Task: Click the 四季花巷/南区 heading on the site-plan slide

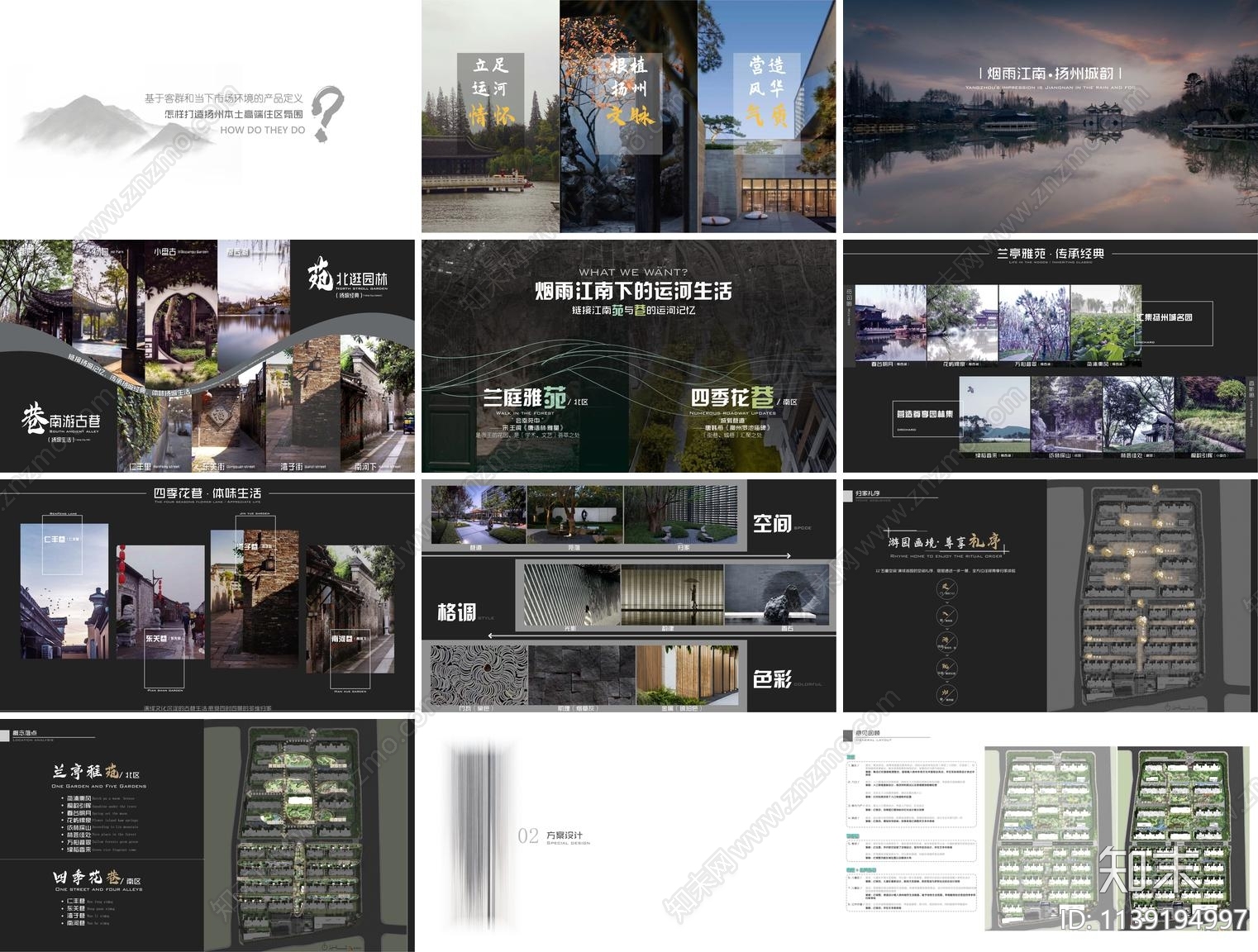Action: [x=96, y=878]
